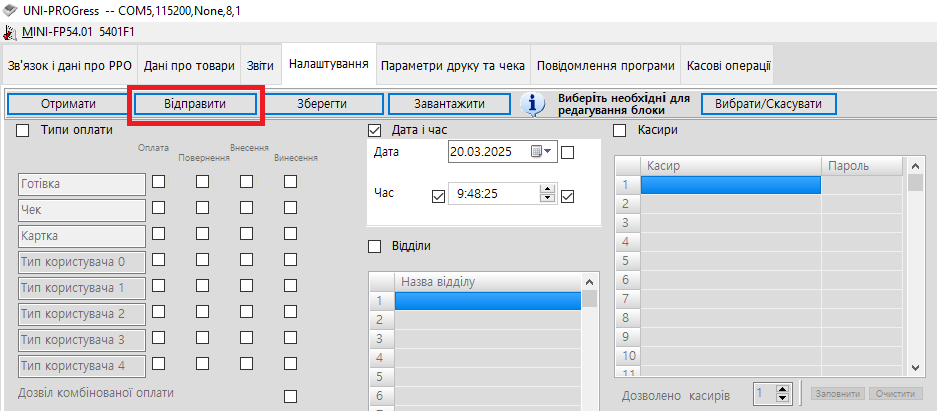Uncheck the Дата і час block checkbox
Viewport: 937px width, 411px height.
click(375, 130)
